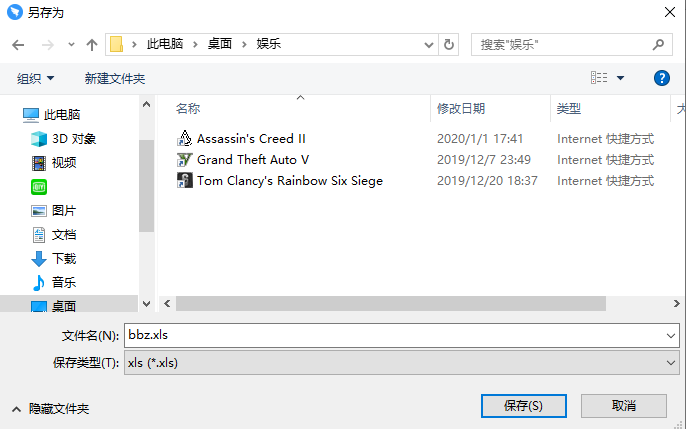Select Grand Theft Auto V shortcut
Image resolution: width=686 pixels, height=429 pixels.
[243, 160]
